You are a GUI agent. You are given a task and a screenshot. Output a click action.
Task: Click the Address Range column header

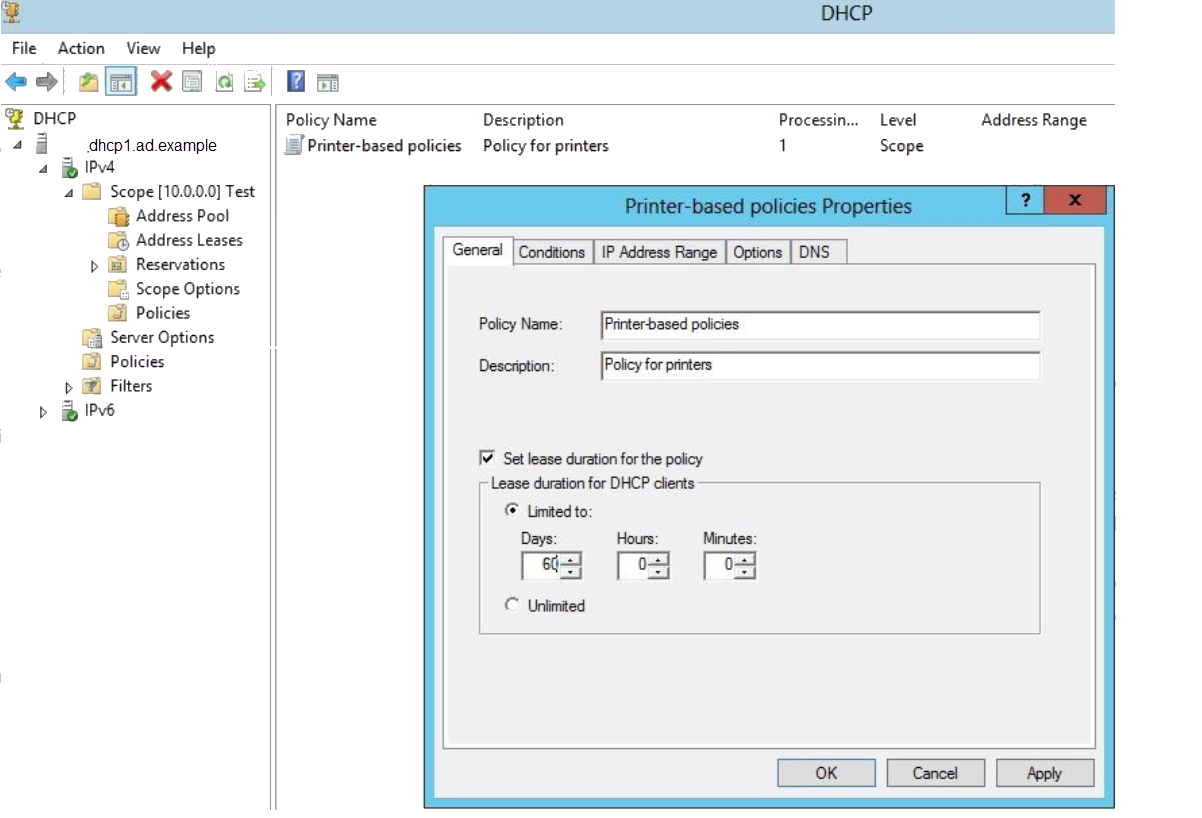click(1034, 120)
